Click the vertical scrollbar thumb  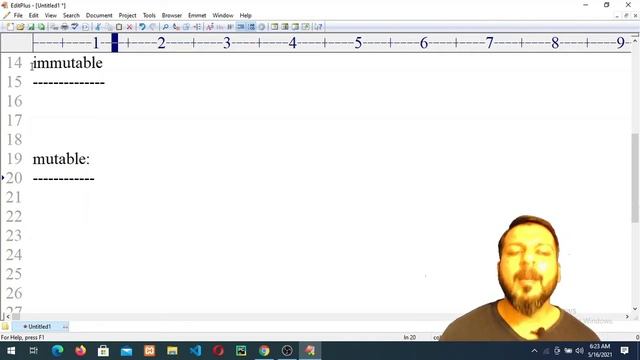click(x=635, y=178)
